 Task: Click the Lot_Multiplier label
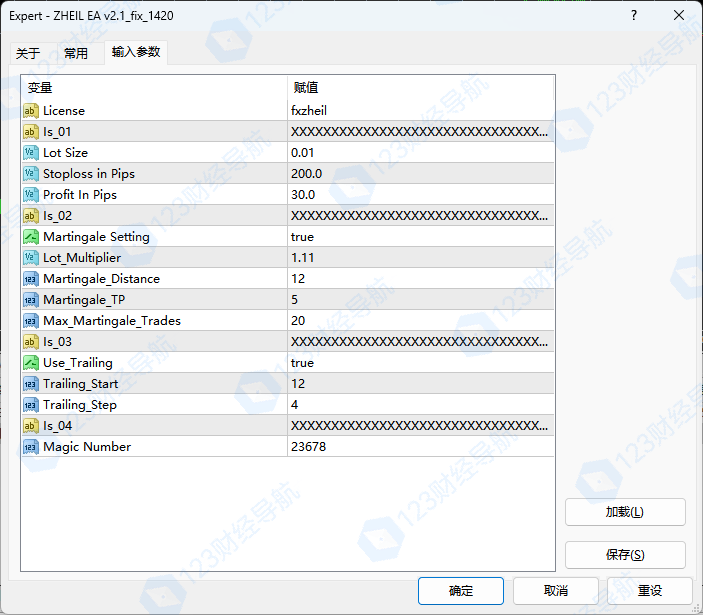point(82,258)
